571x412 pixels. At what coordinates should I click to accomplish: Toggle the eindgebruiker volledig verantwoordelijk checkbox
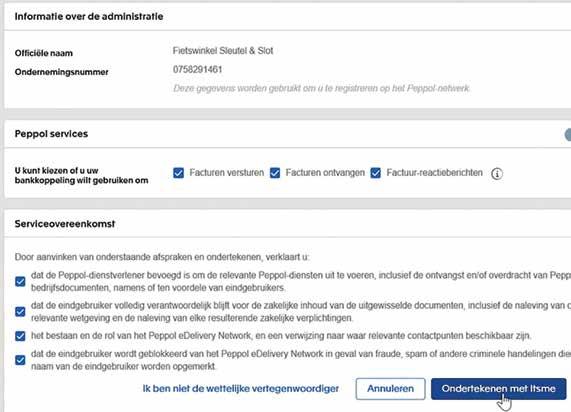pyautogui.click(x=20, y=311)
